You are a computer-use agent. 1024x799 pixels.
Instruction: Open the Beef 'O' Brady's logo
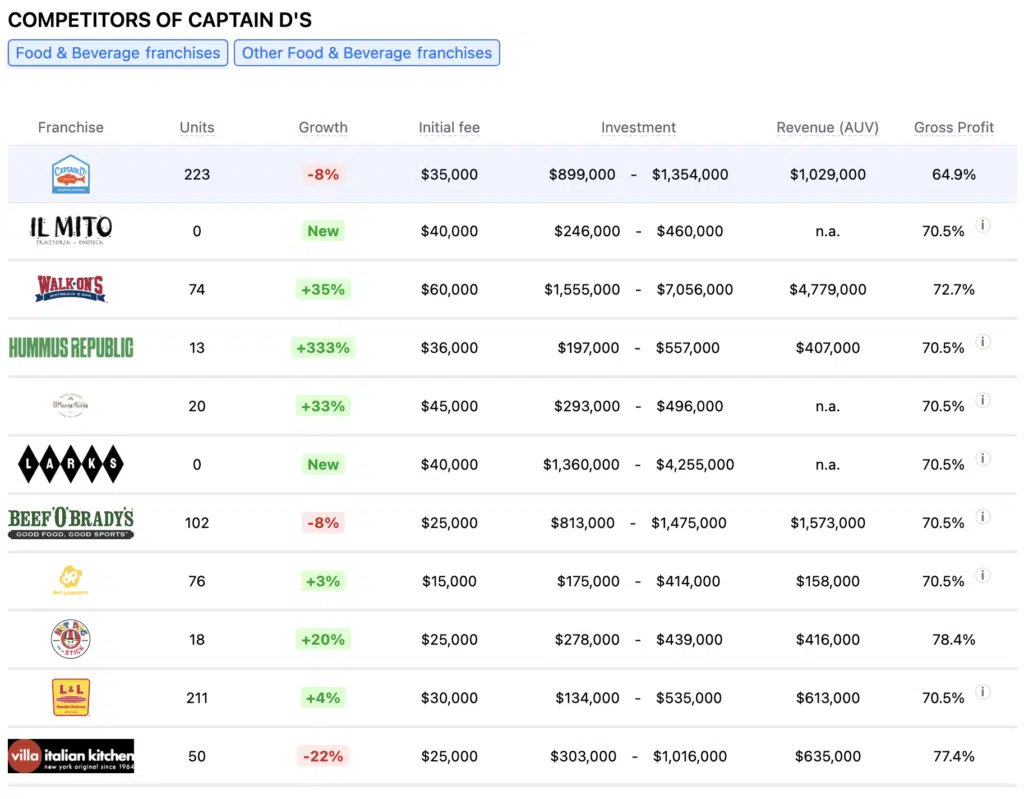pyautogui.click(x=71, y=522)
